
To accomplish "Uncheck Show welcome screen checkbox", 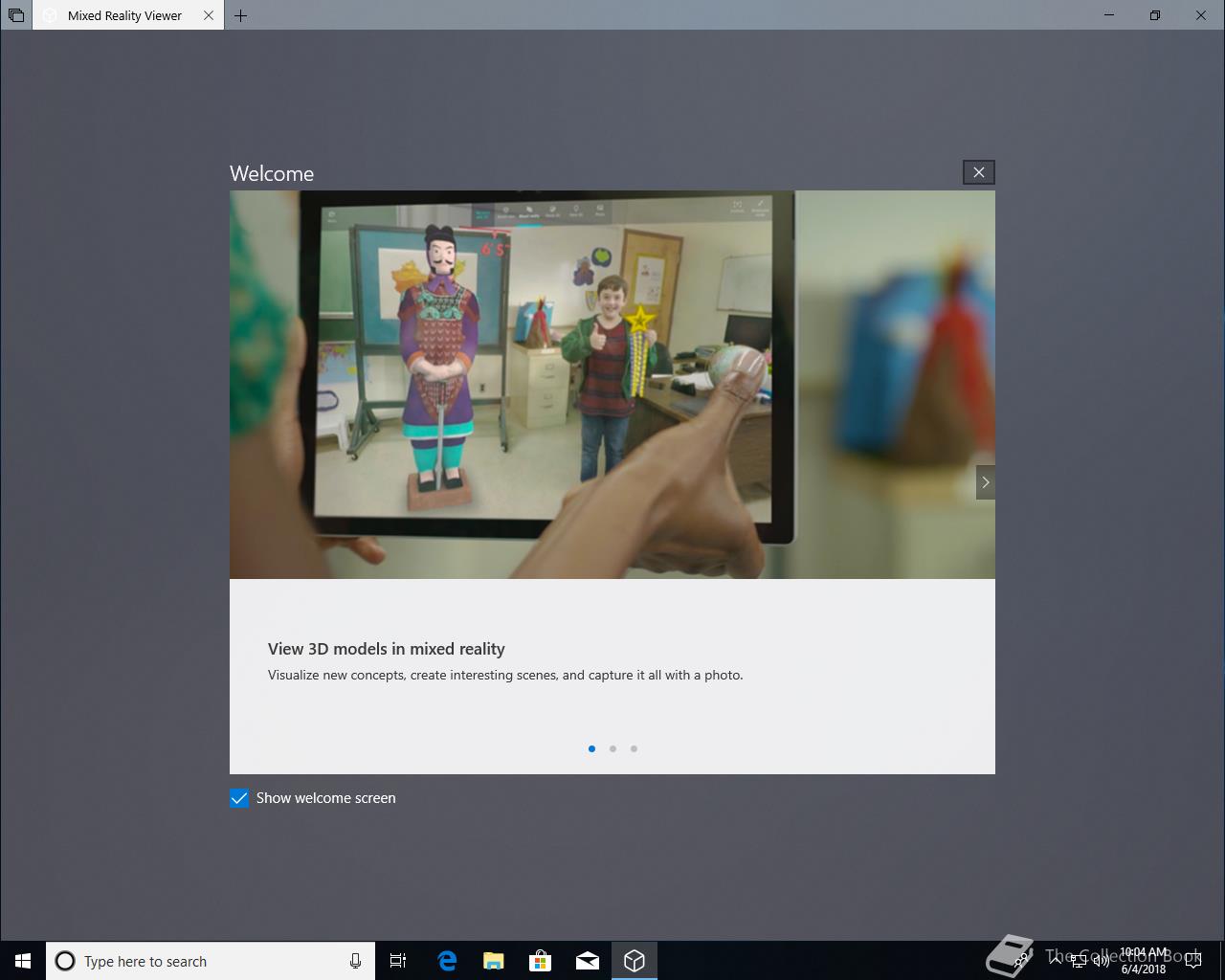I will tap(239, 798).
